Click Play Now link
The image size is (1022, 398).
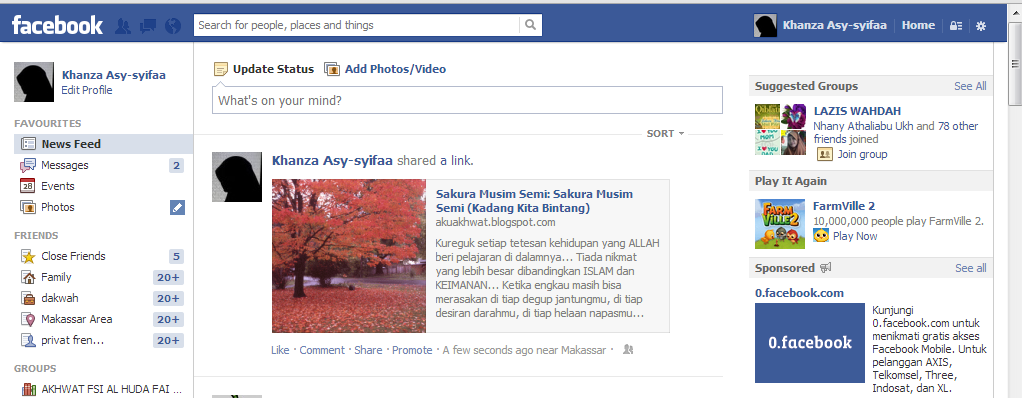click(855, 236)
